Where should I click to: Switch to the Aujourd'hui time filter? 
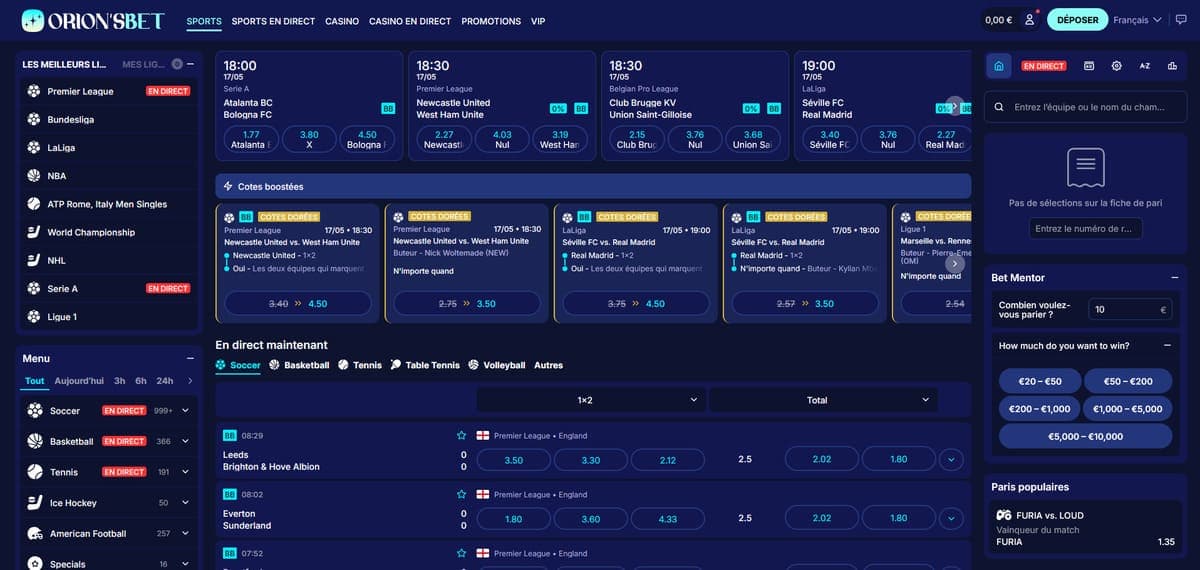[x=79, y=381]
